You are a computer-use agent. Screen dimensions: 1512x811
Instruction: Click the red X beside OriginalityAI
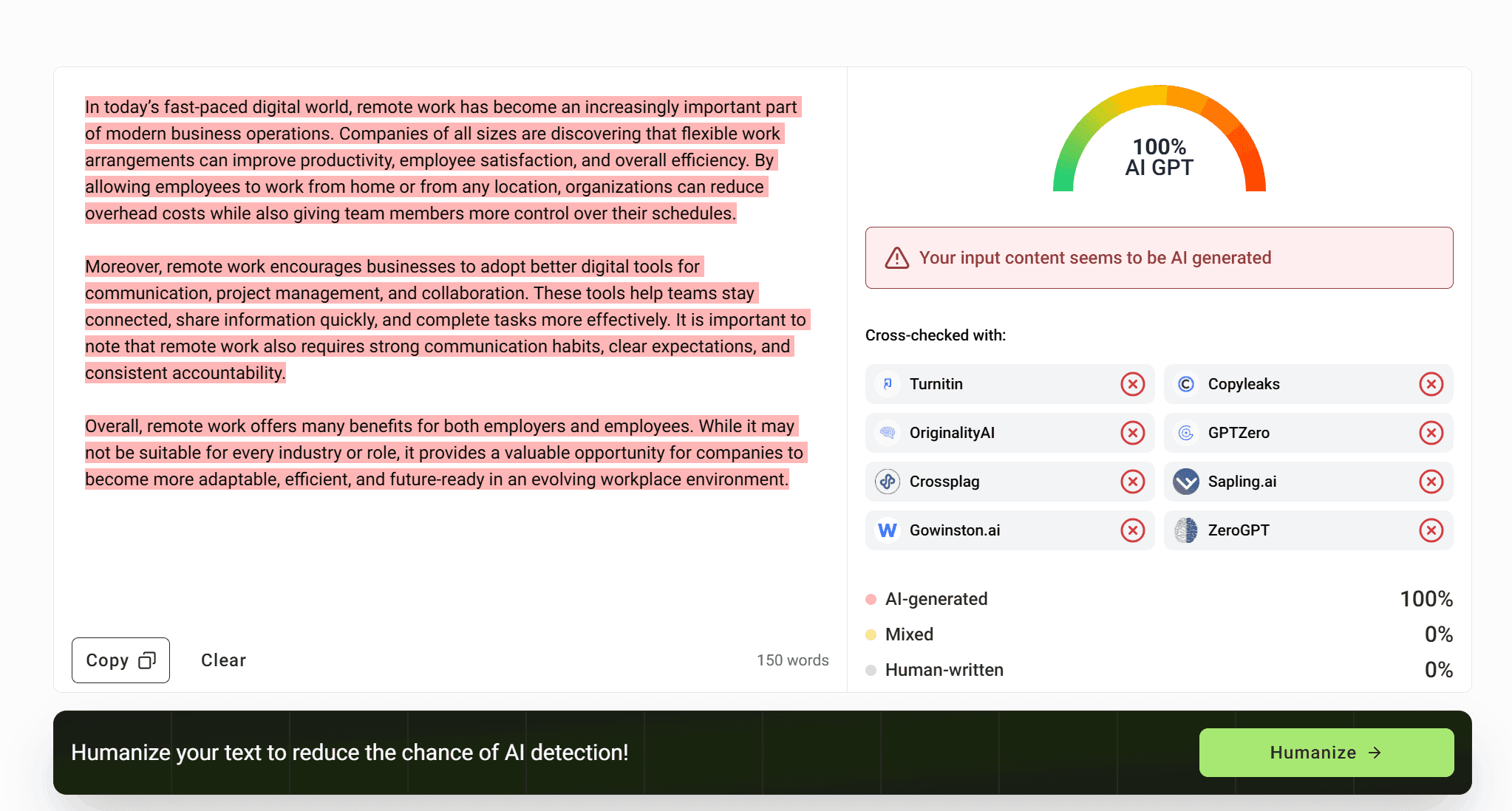coord(1133,433)
